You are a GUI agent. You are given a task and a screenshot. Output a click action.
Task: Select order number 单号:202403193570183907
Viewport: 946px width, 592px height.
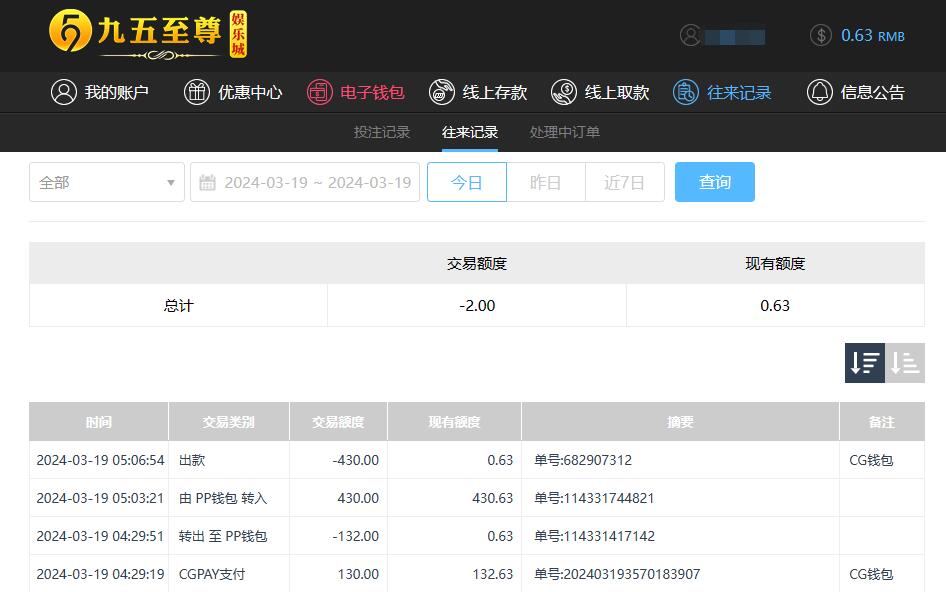617,574
